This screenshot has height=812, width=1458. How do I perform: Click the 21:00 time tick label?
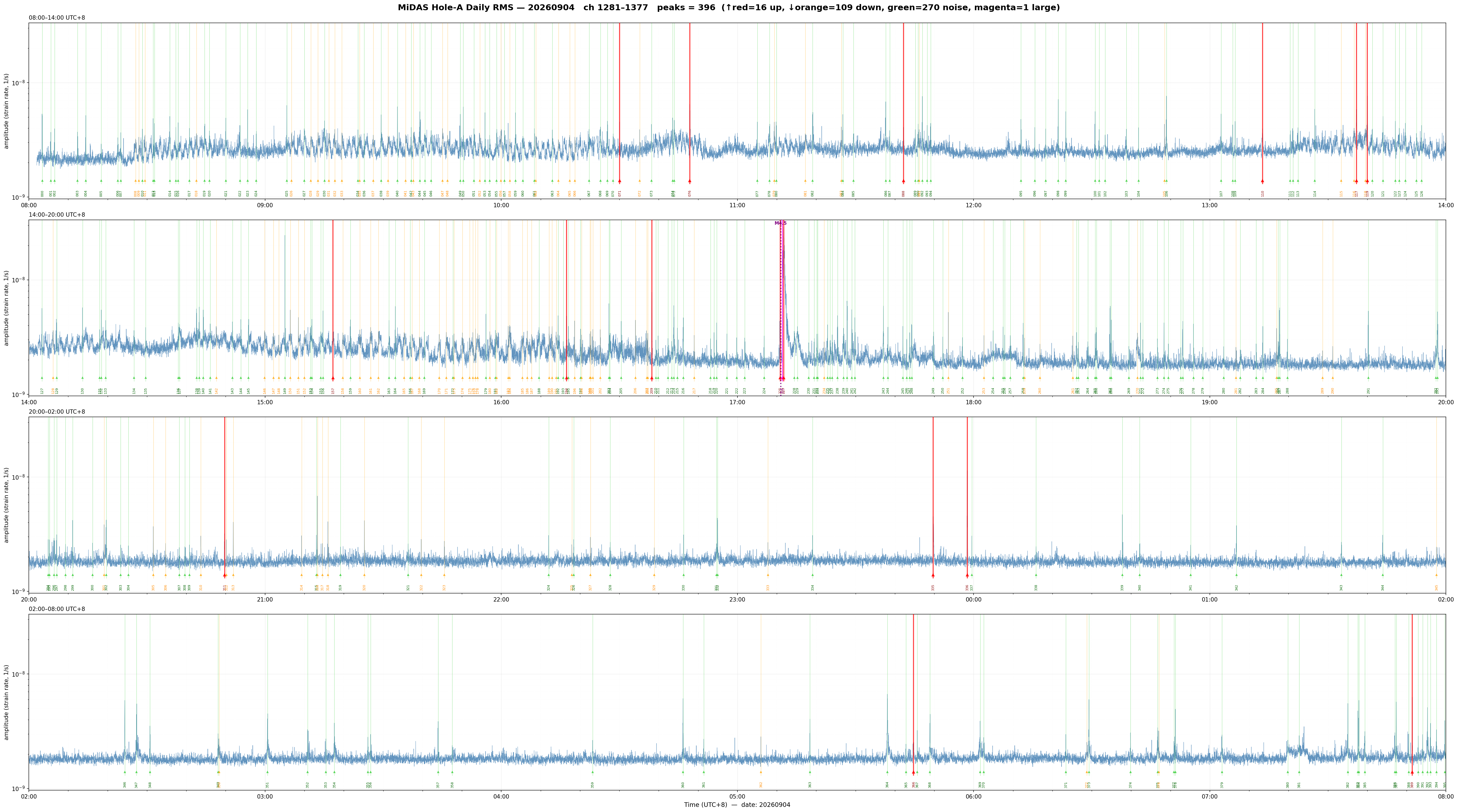pyautogui.click(x=265, y=600)
